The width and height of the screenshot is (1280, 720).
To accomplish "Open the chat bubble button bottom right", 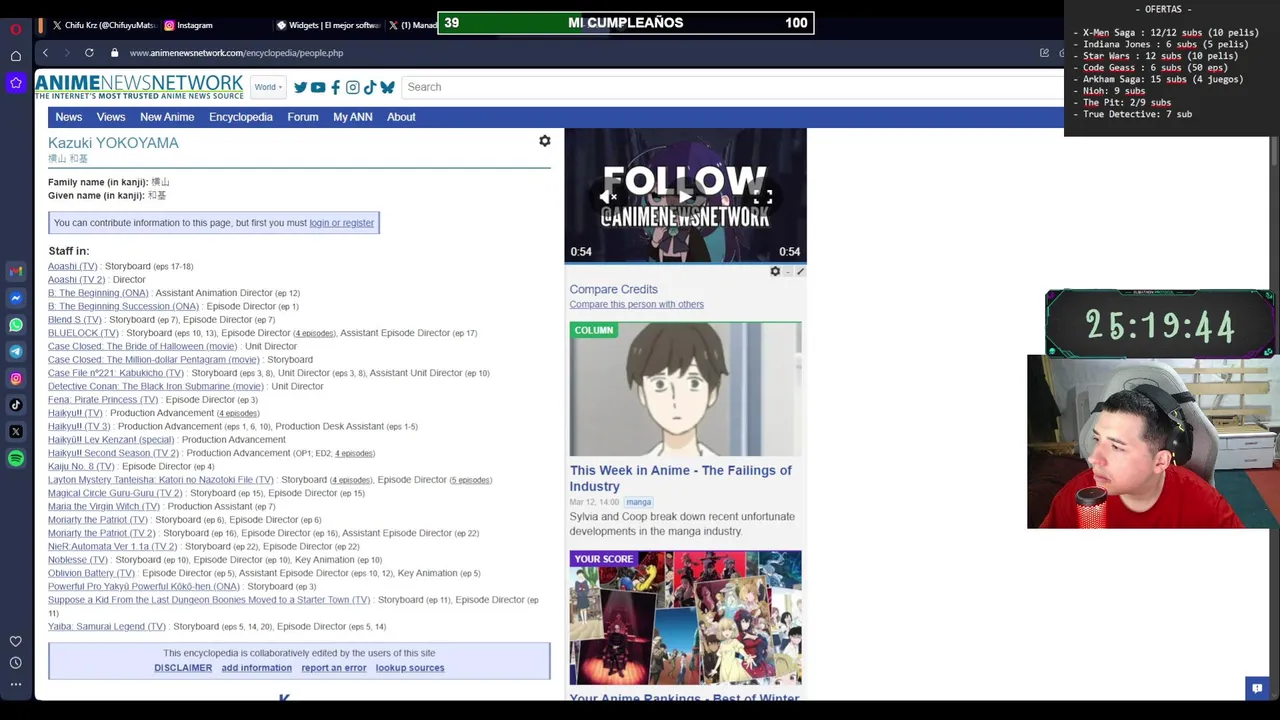I will (1257, 687).
